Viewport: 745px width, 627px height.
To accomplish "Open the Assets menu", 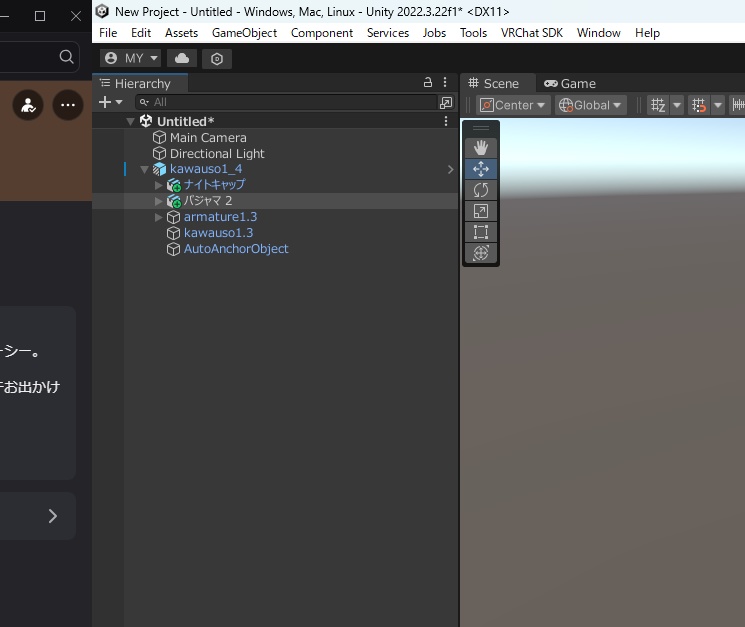I will pyautogui.click(x=181, y=33).
